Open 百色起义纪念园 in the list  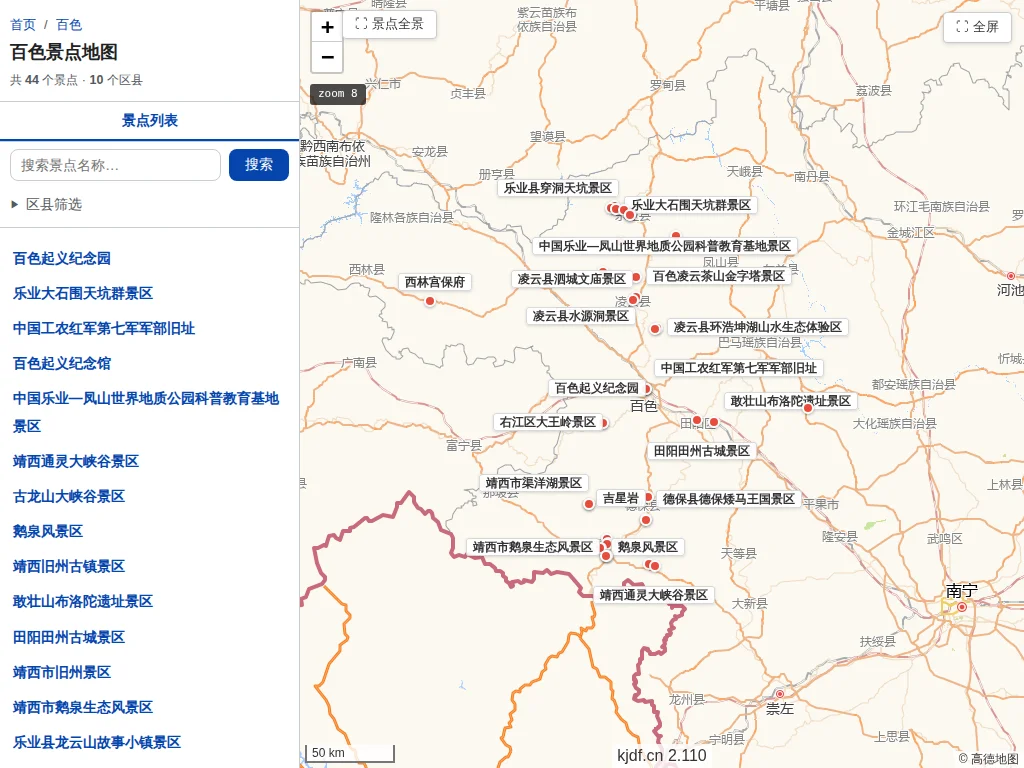point(62,258)
